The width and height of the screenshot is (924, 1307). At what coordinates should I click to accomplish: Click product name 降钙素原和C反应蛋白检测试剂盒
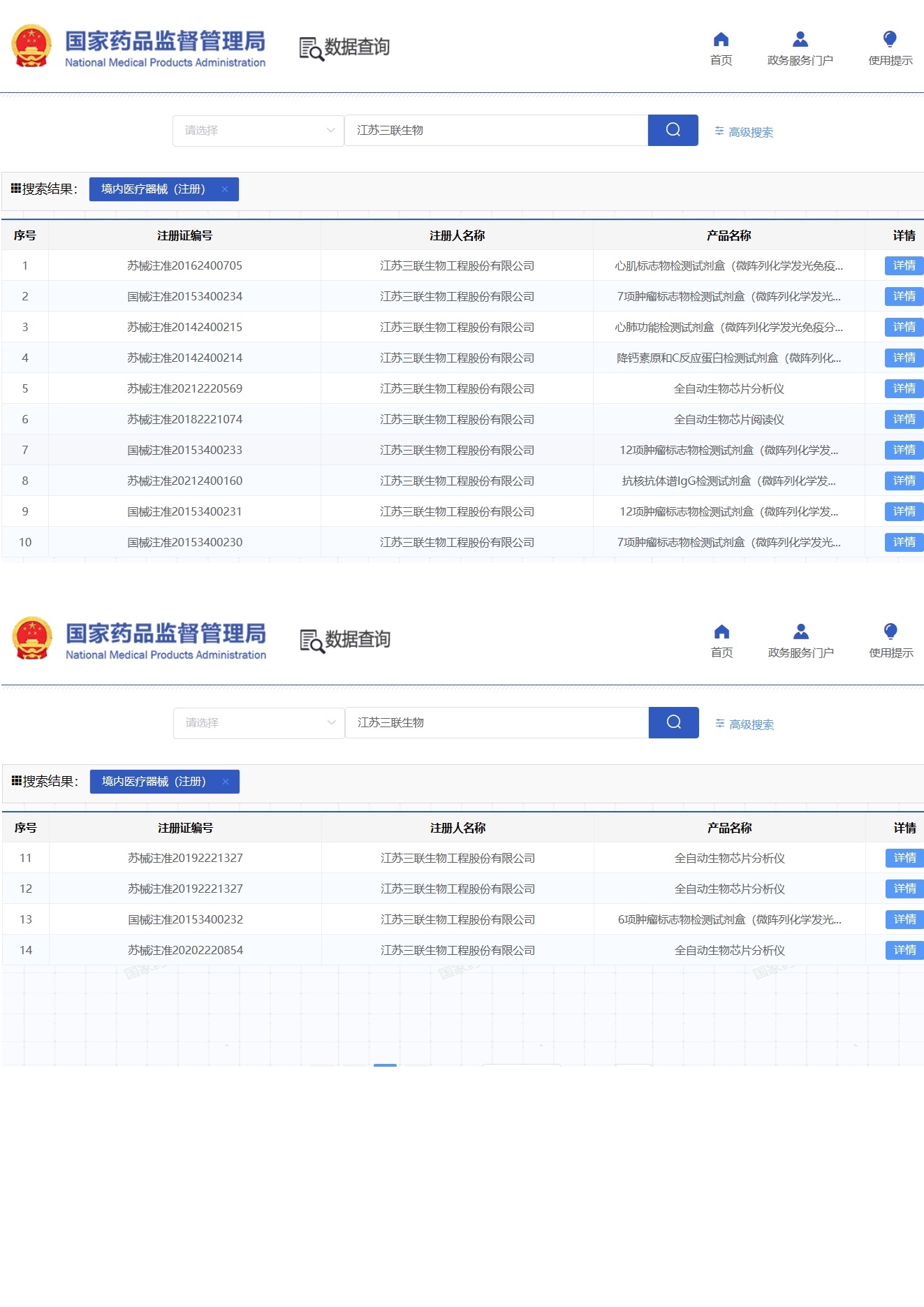click(x=729, y=358)
